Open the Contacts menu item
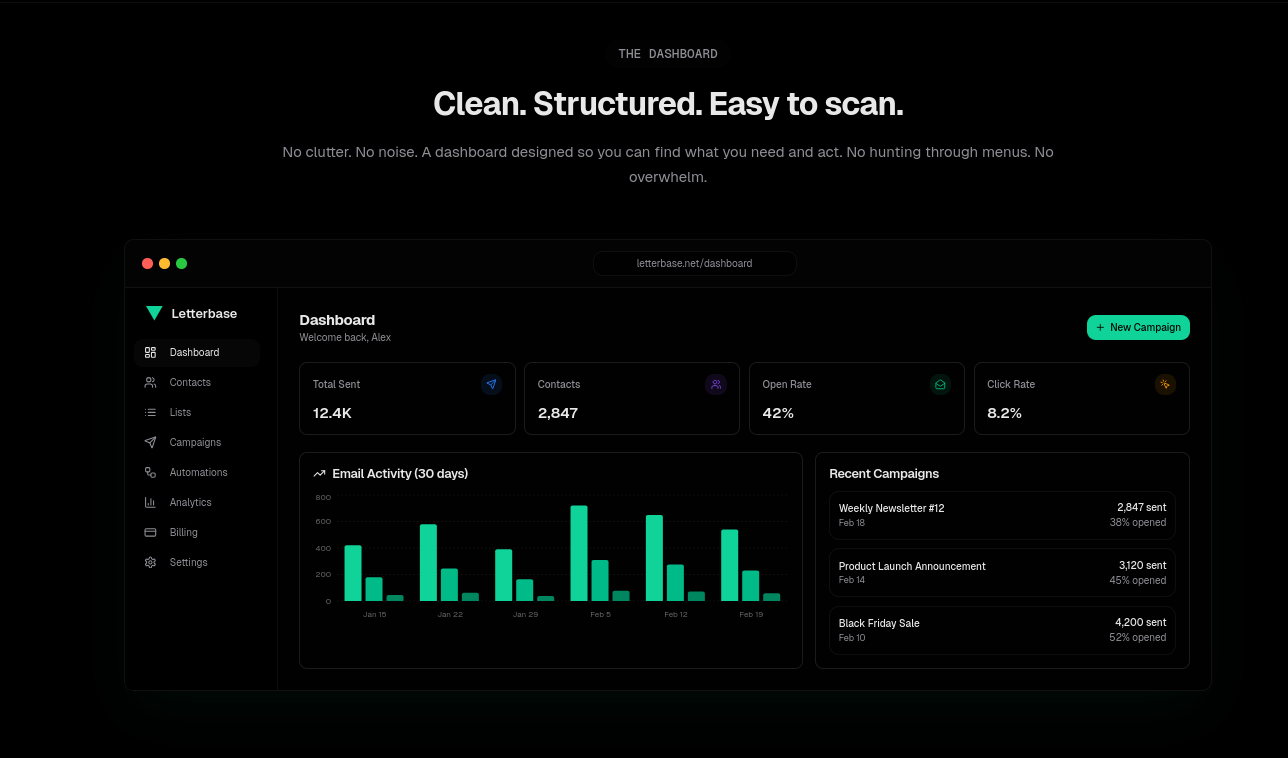Image resolution: width=1288 pixels, height=758 pixels. coord(197,382)
